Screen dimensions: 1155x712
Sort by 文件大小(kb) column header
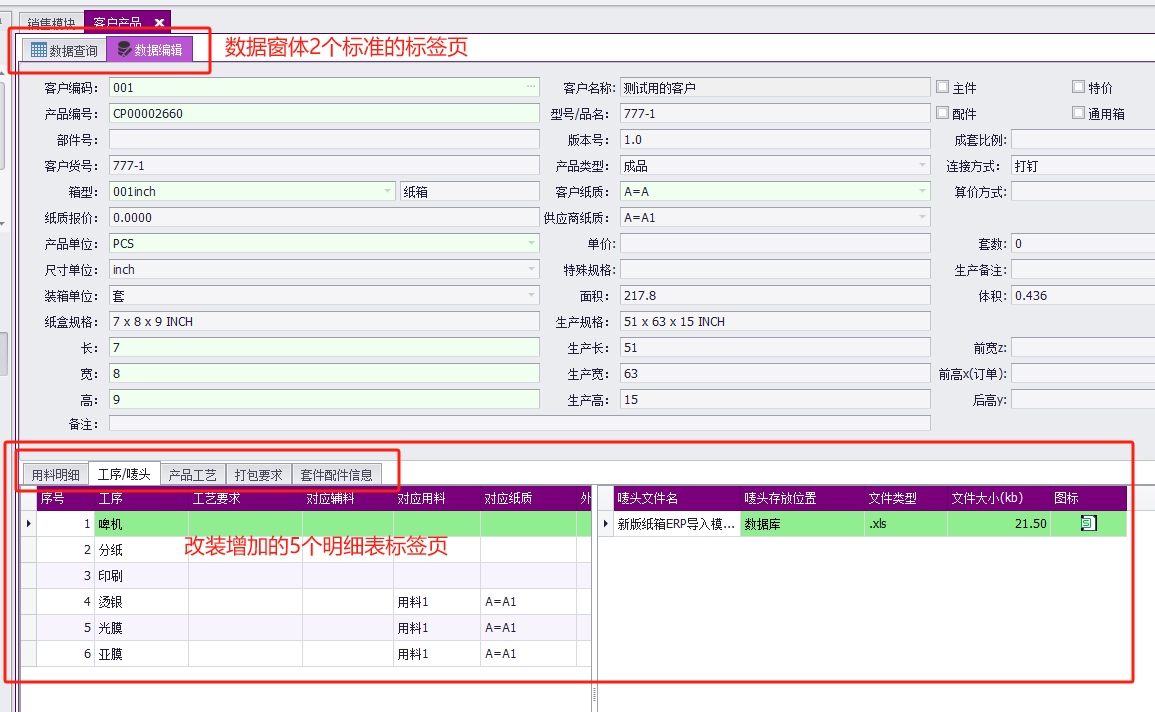999,498
